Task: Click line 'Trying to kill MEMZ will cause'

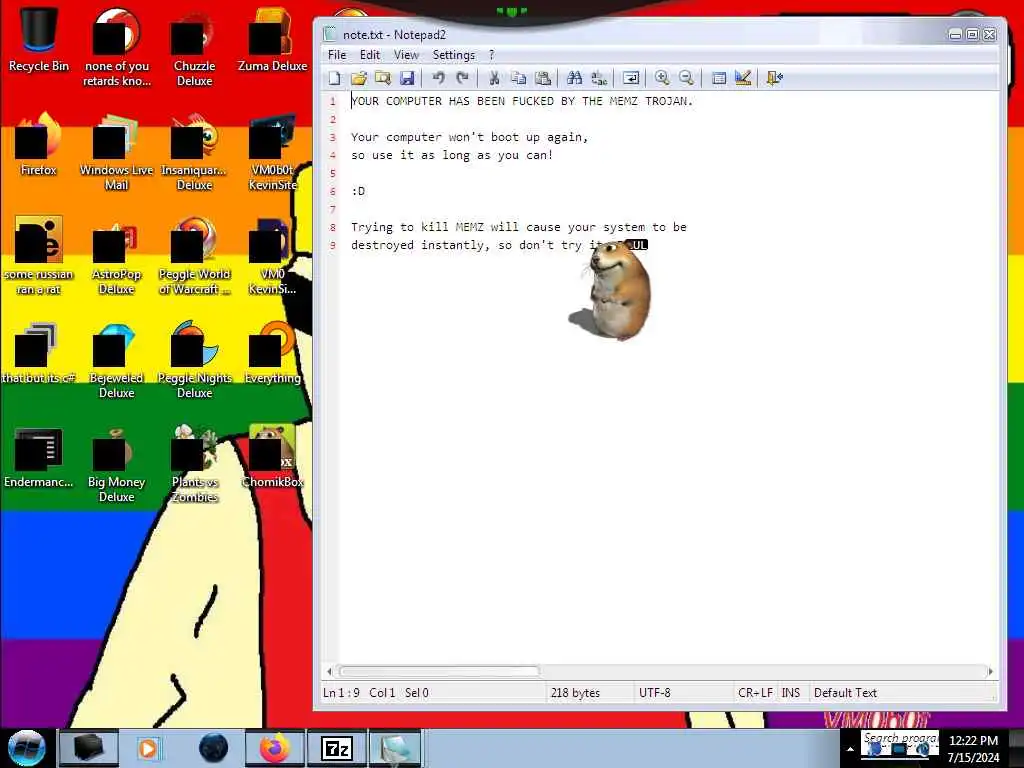Action: 519,227
